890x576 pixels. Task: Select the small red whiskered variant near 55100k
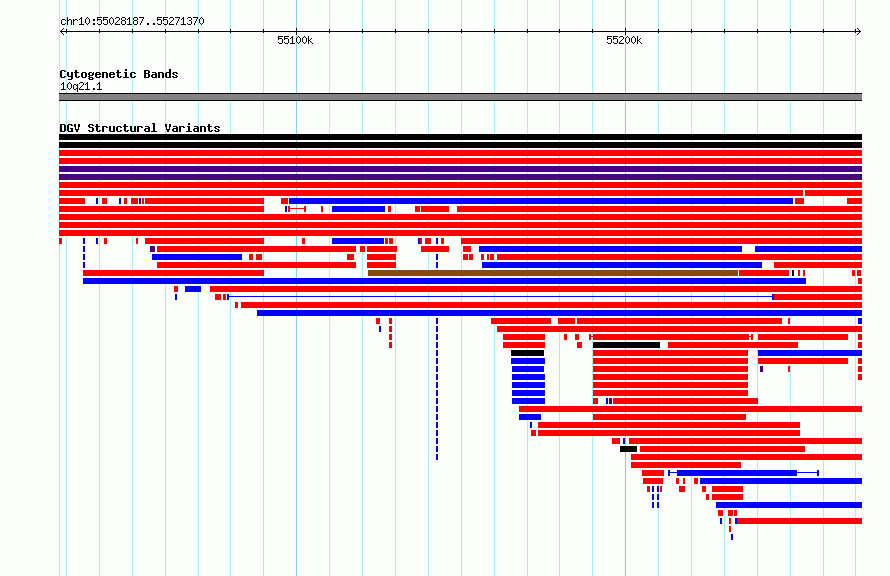297,209
